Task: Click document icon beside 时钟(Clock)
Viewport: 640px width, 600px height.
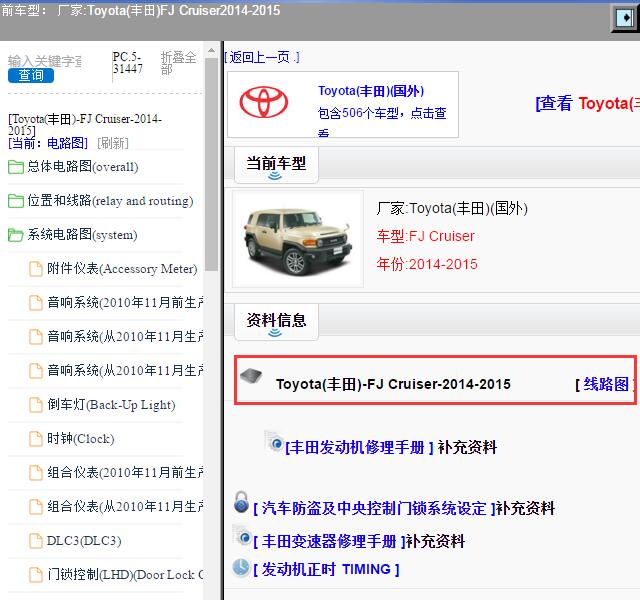Action: click(36, 439)
